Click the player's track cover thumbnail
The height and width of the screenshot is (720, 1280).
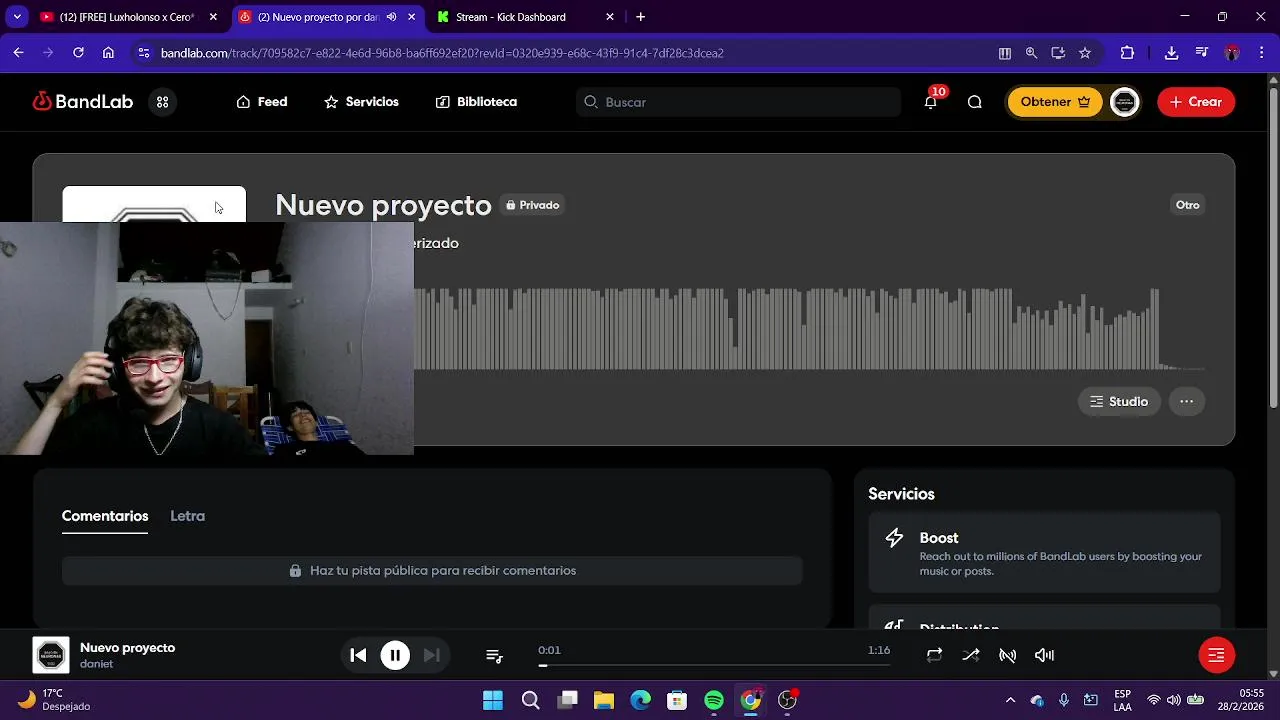pyautogui.click(x=51, y=655)
